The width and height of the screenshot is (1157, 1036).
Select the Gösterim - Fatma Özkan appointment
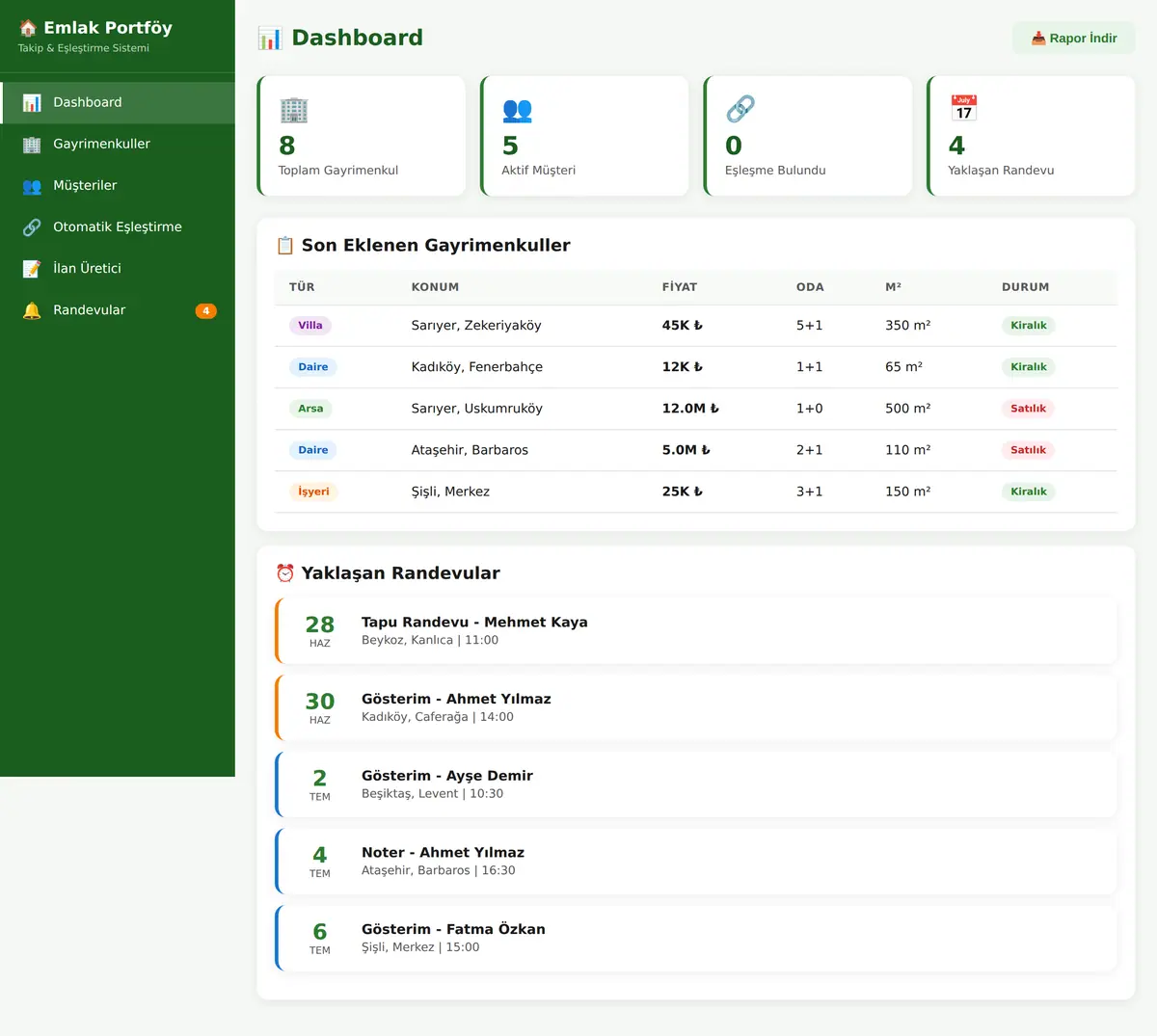tap(696, 939)
